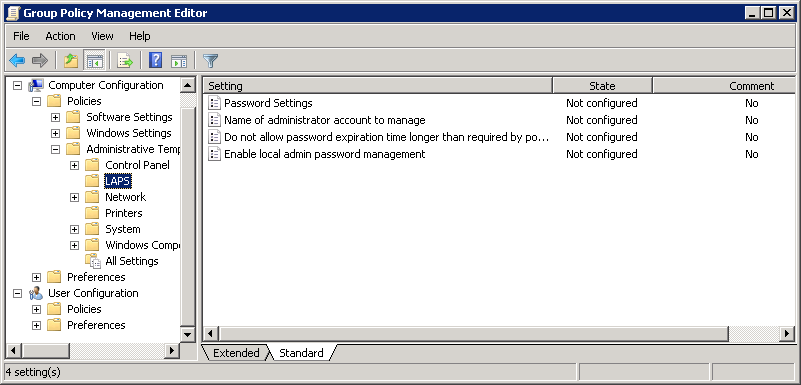Click the Enable local admin password management icon
Image resolution: width=801 pixels, height=385 pixels.
pos(214,154)
